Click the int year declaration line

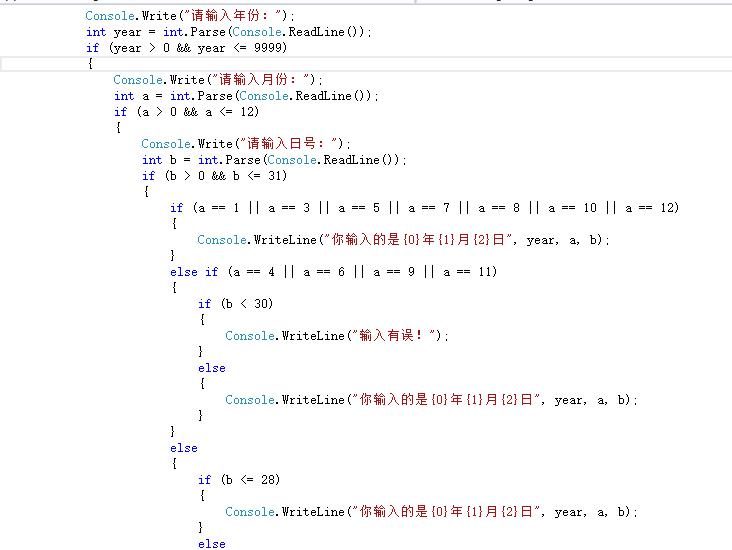pos(229,32)
